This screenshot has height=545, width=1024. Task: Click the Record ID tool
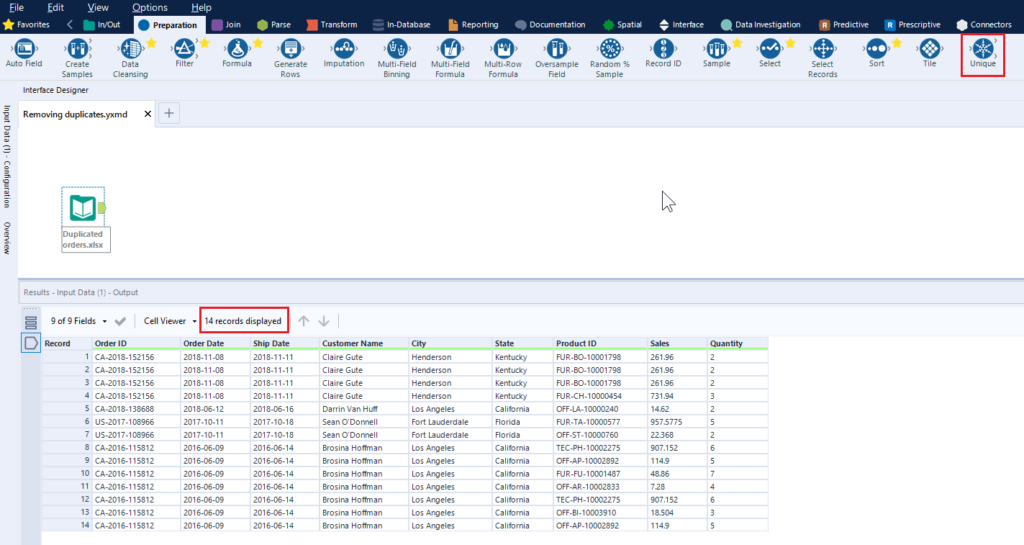663,49
